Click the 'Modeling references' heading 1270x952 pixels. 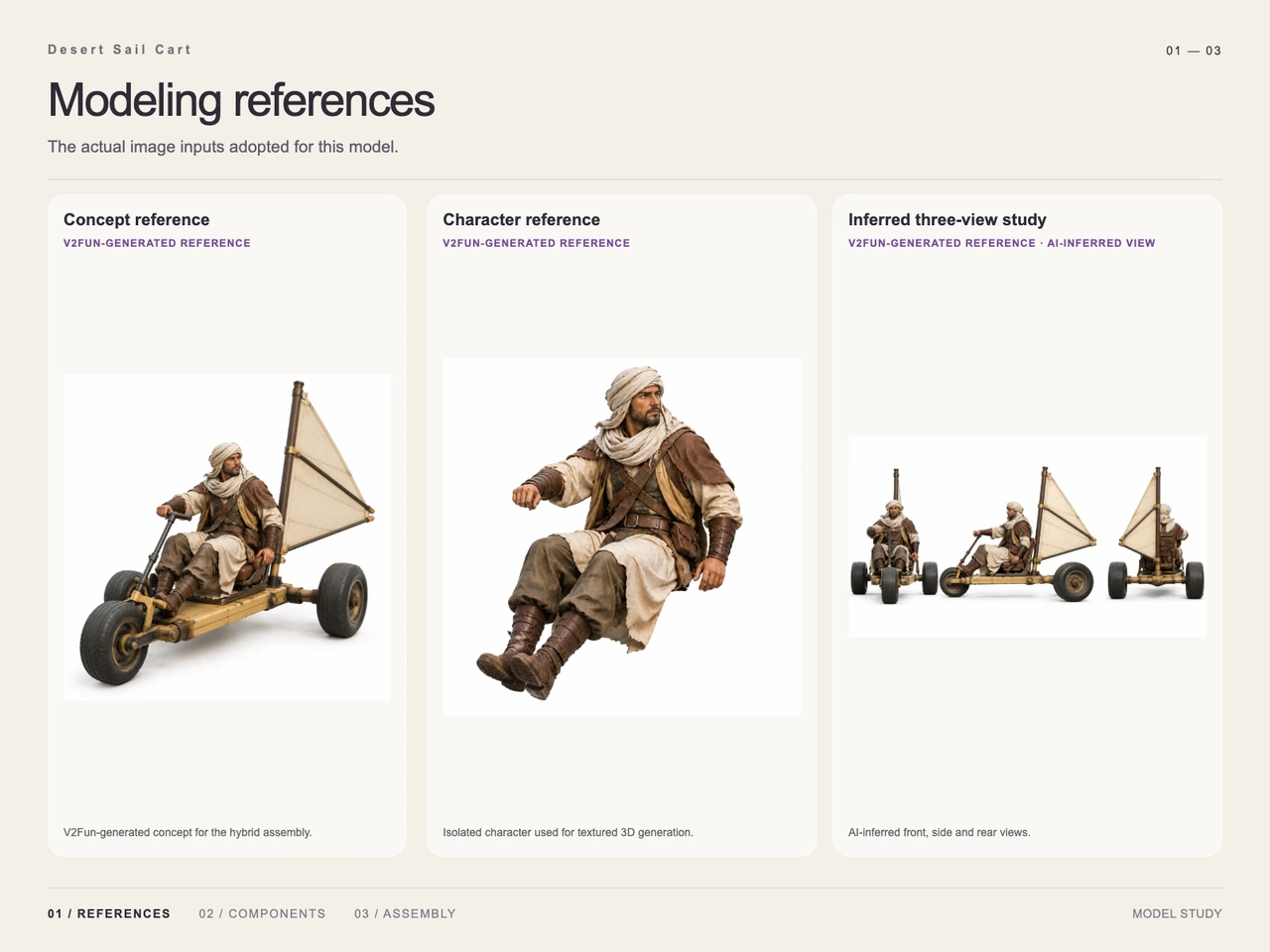tap(241, 100)
